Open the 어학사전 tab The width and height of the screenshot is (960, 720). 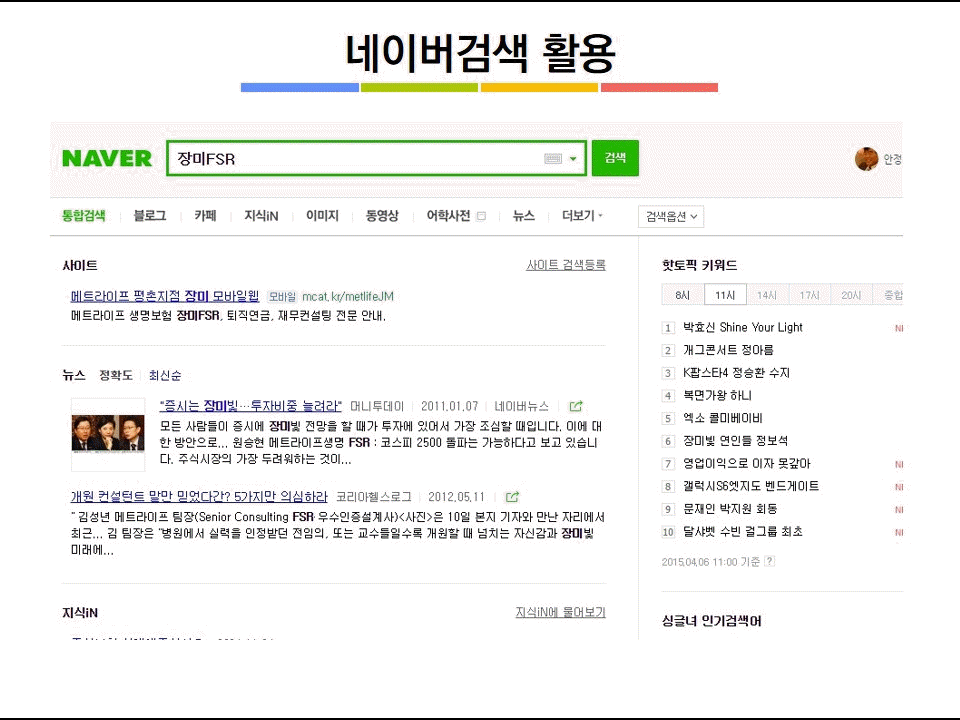(448, 216)
